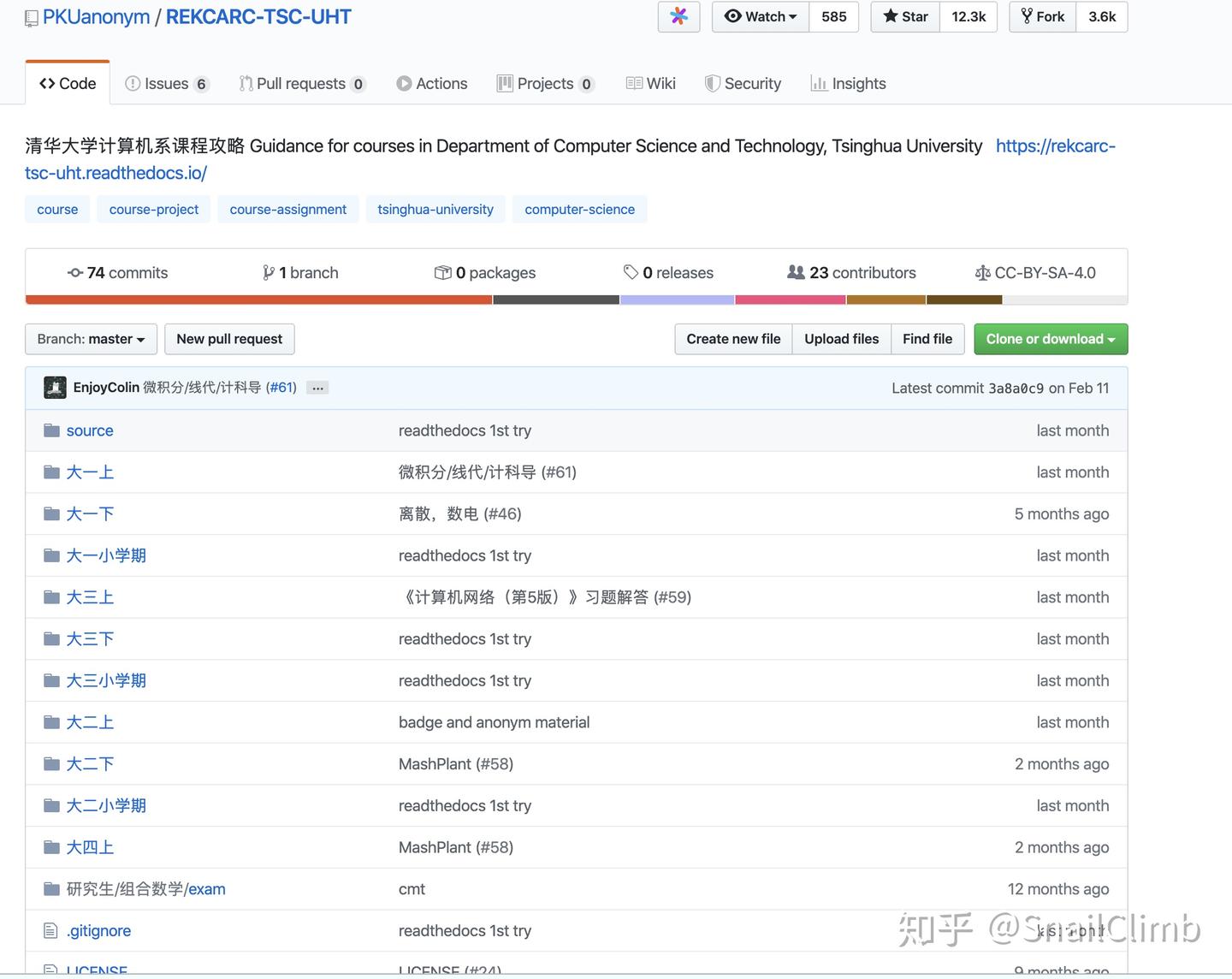Switch to the Issues tab

[x=166, y=83]
